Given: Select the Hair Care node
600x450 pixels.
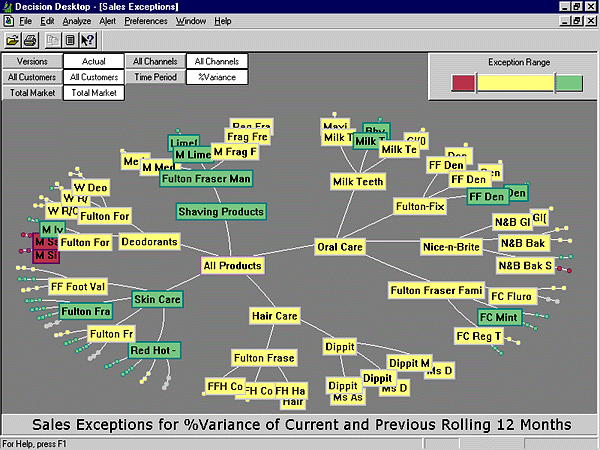Looking at the screenshot, I should 275,316.
